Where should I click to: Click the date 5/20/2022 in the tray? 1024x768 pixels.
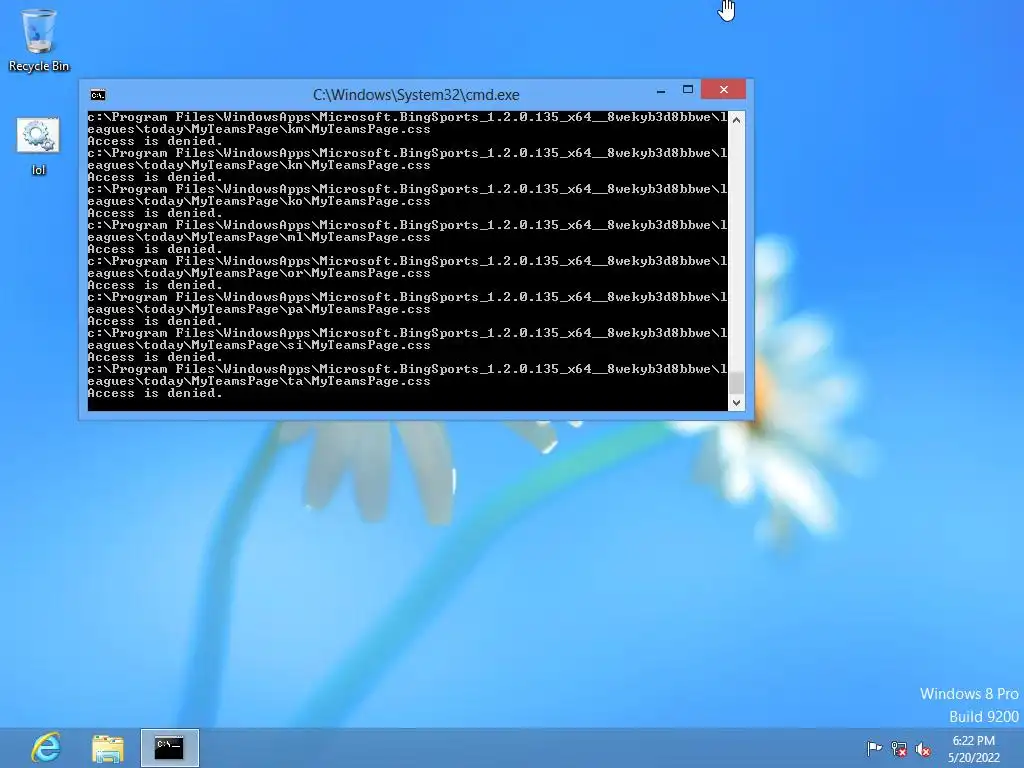[x=974, y=758]
